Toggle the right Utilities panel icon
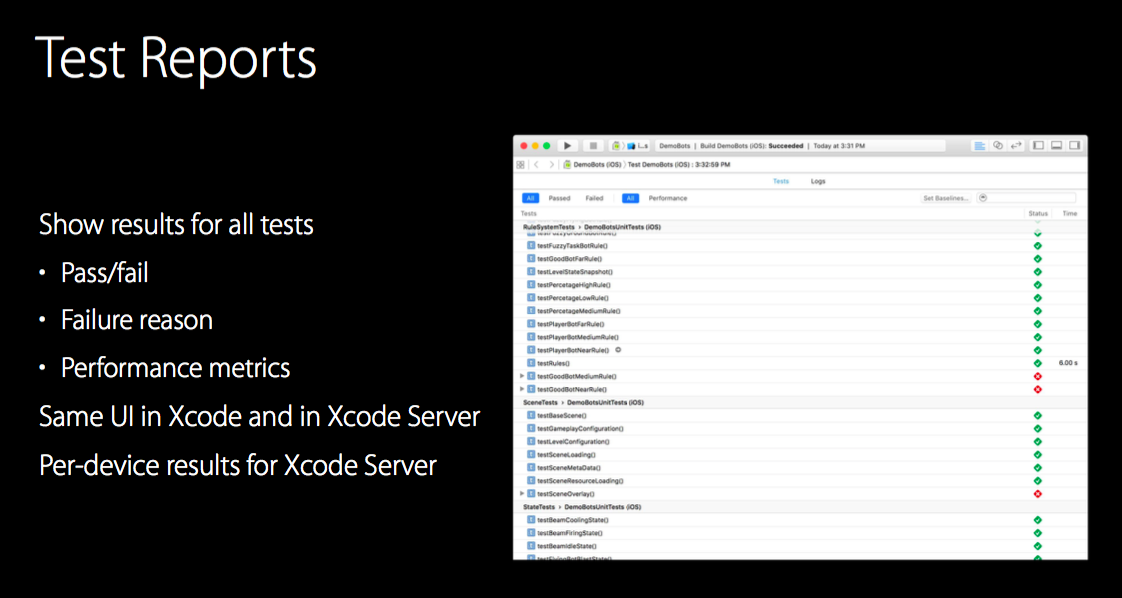Image resolution: width=1122 pixels, height=598 pixels. coord(1074,146)
